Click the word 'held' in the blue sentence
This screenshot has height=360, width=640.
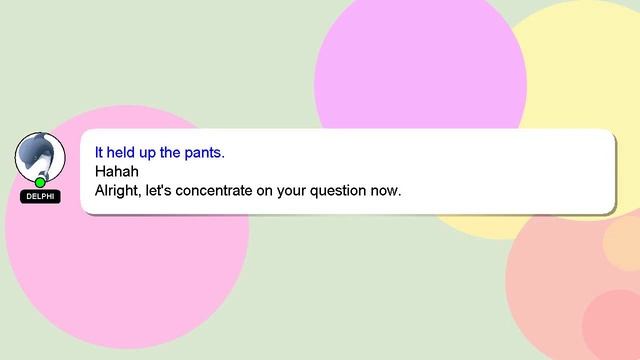pos(121,153)
